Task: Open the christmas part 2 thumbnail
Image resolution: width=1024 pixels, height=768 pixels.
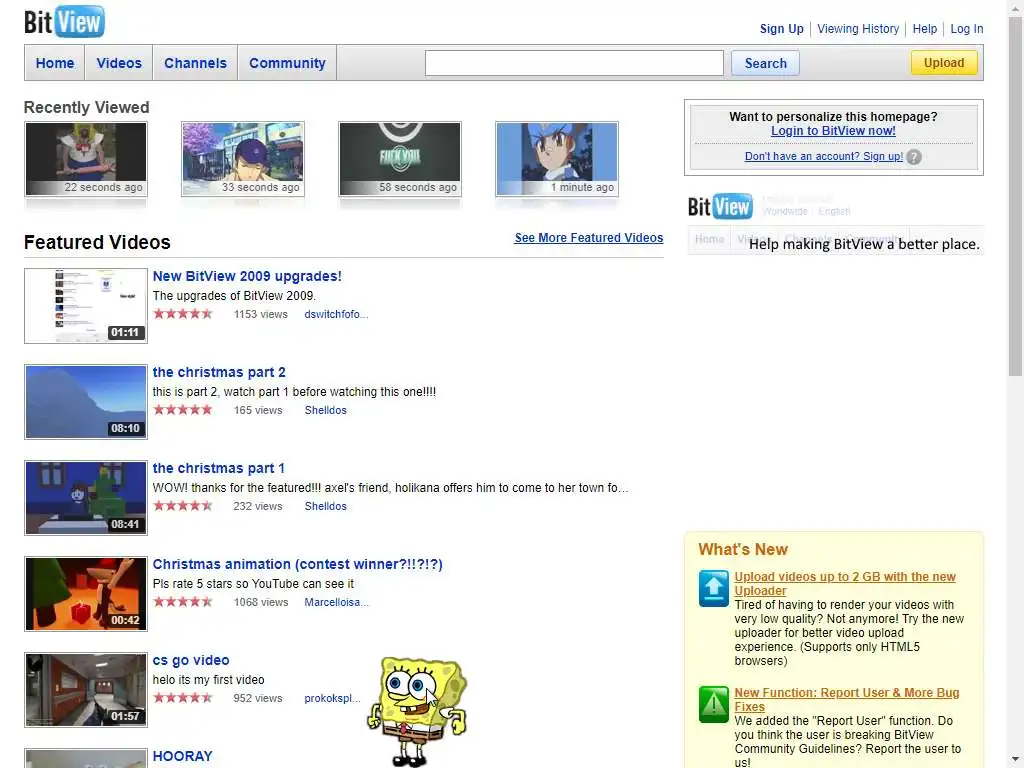Action: [x=86, y=402]
